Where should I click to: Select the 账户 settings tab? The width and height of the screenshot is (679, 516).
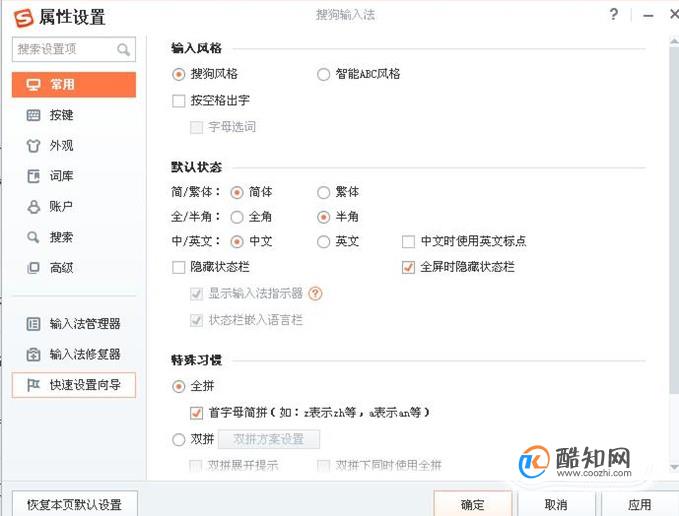pos(74,207)
